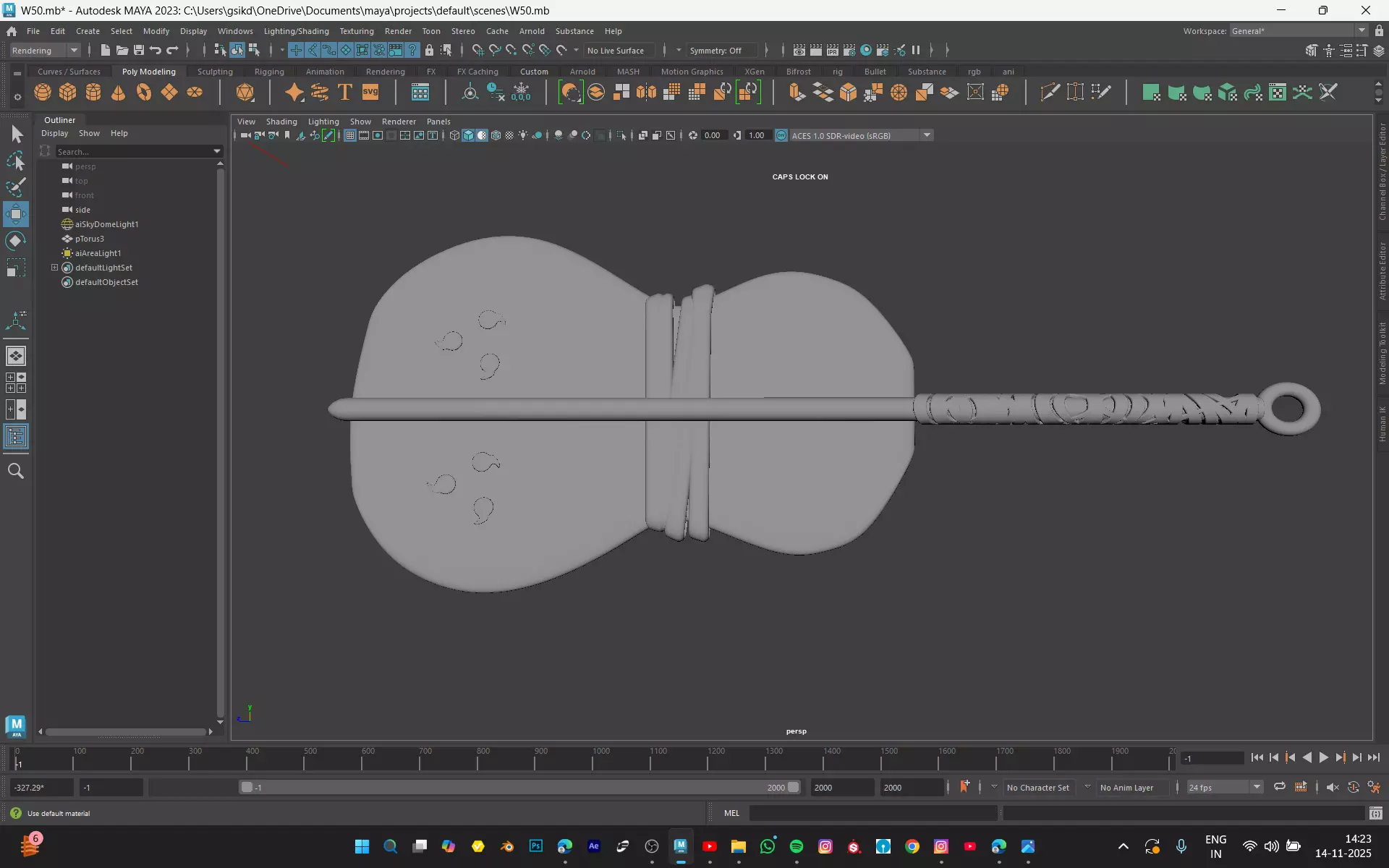Open the Lighting/Shading menu

coord(296,31)
